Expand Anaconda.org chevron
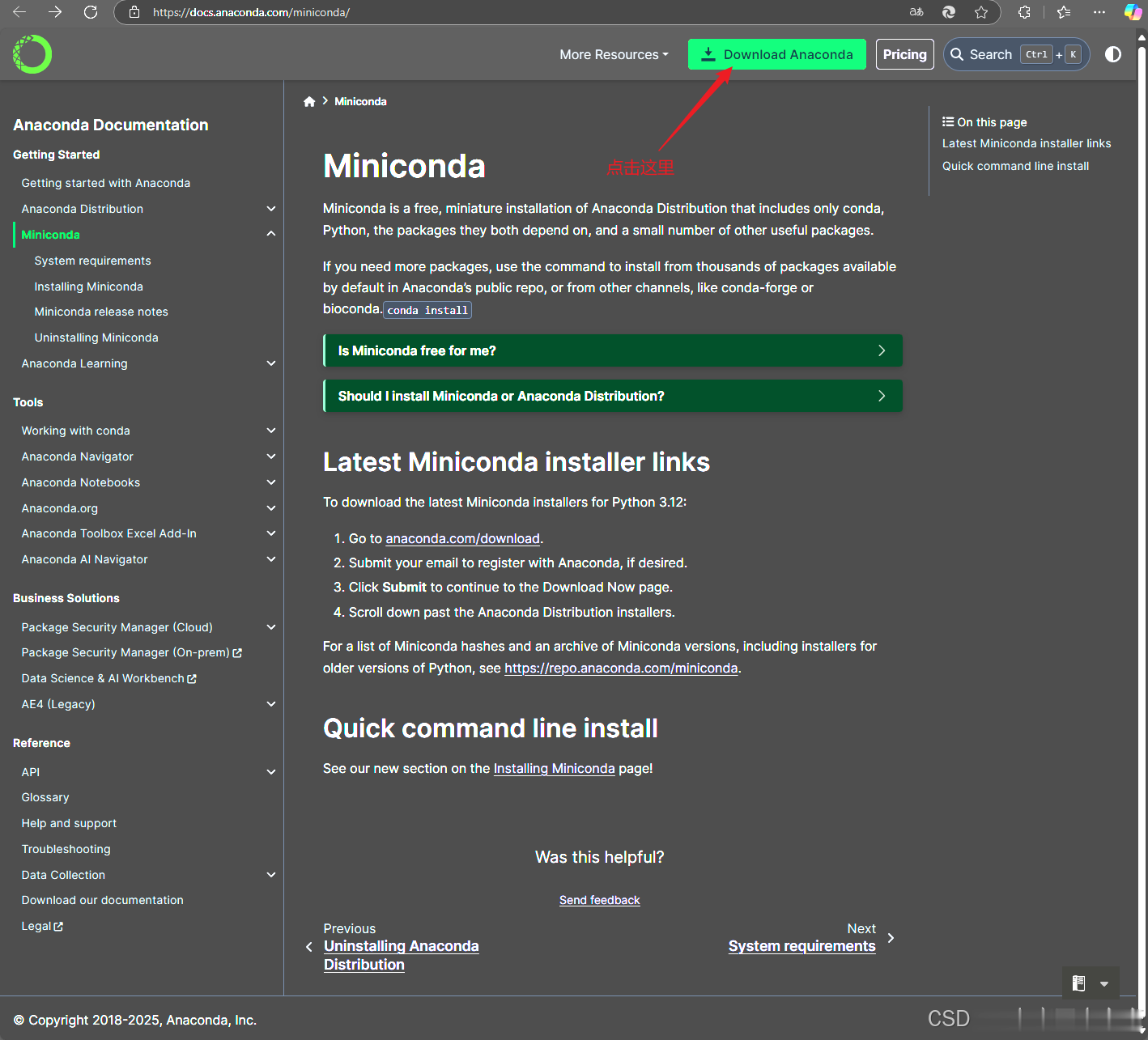 pyautogui.click(x=271, y=508)
